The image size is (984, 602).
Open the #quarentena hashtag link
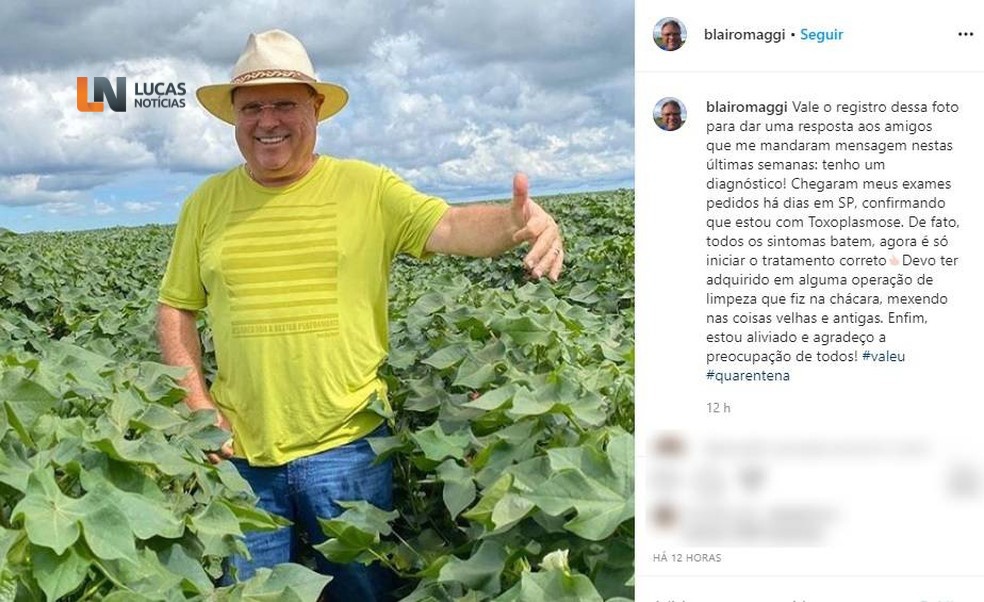[x=748, y=375]
